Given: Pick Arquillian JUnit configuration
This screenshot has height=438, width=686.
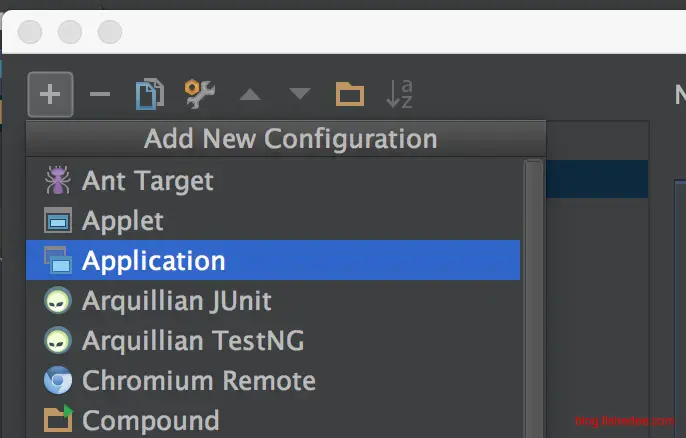Looking at the screenshot, I should pos(176,300).
